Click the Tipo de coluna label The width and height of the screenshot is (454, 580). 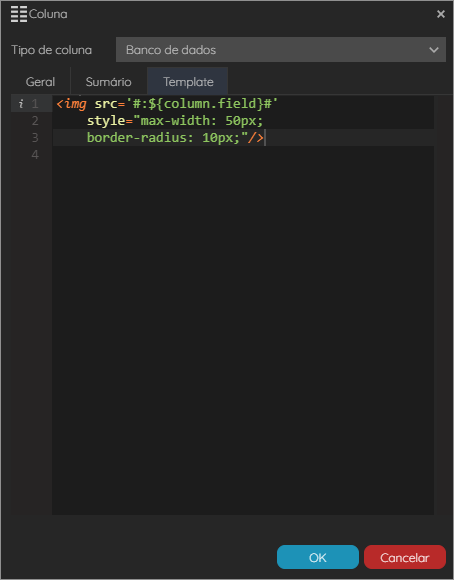(x=51, y=50)
